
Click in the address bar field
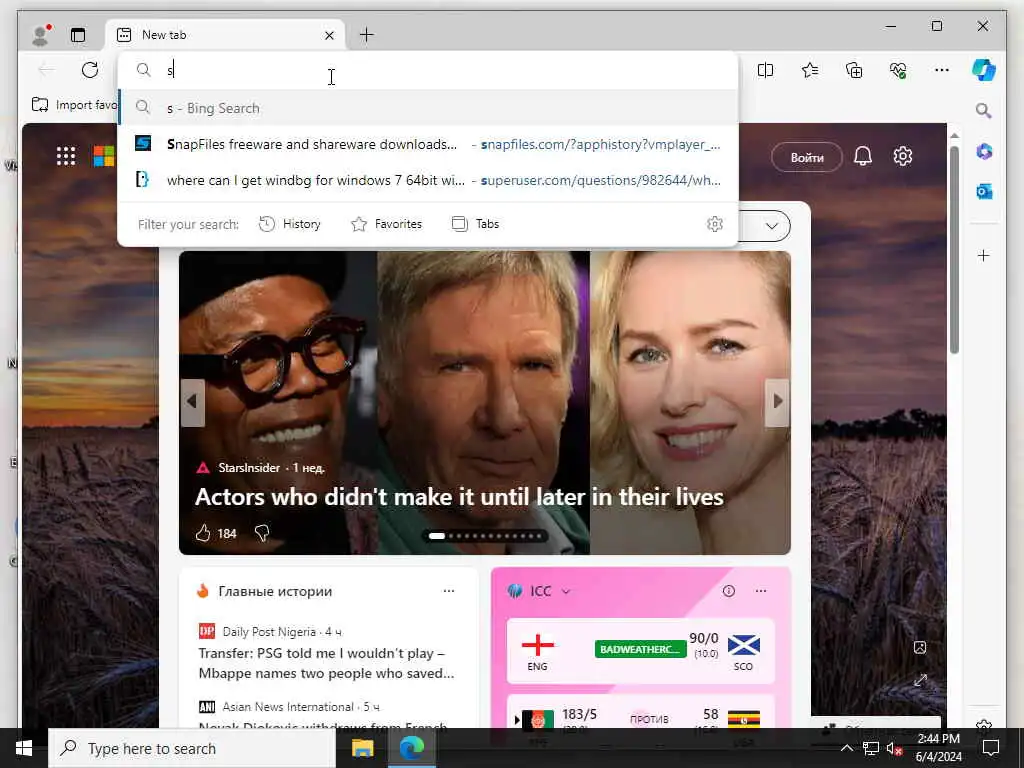(x=428, y=70)
